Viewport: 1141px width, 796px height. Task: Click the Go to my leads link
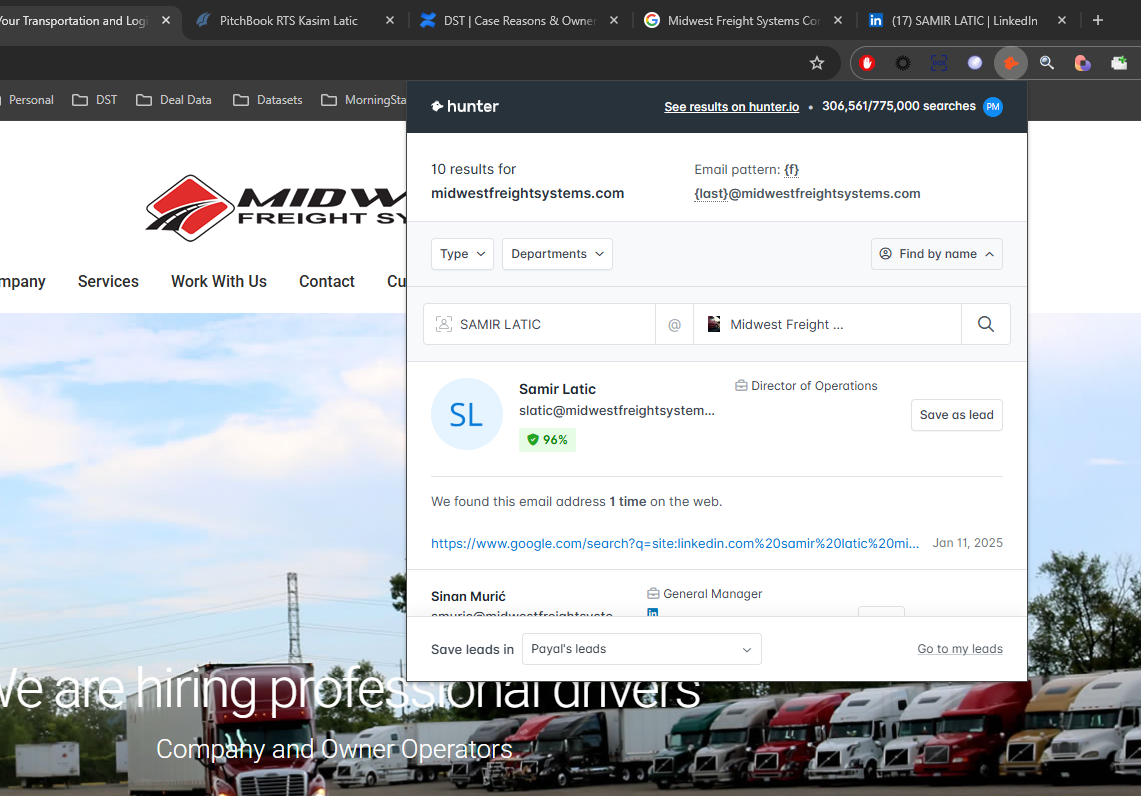(x=959, y=649)
